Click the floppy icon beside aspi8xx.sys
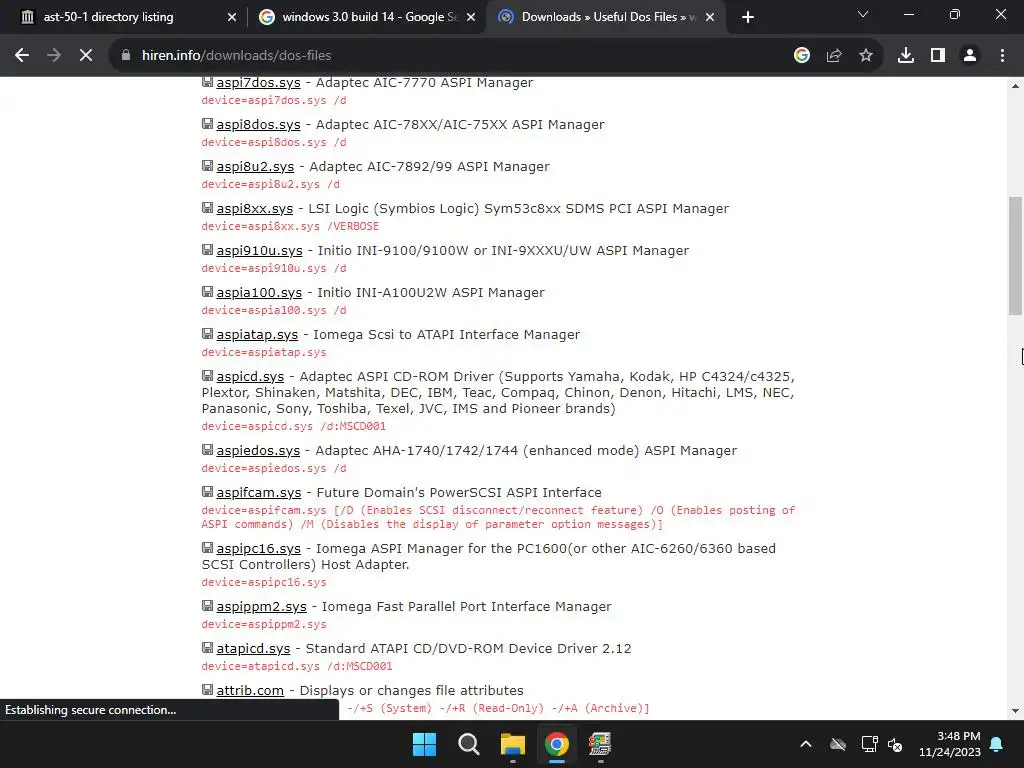Screen dimensions: 1024x768 [x=207, y=208]
